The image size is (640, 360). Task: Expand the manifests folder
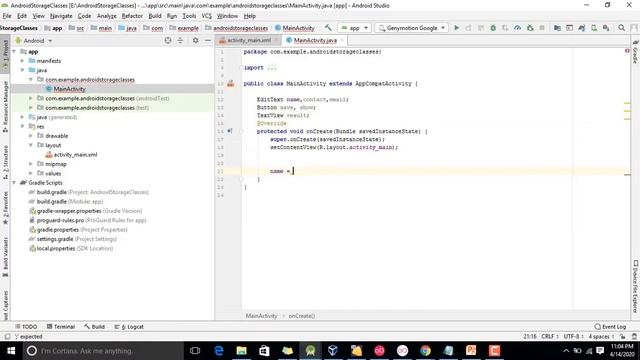(22, 61)
